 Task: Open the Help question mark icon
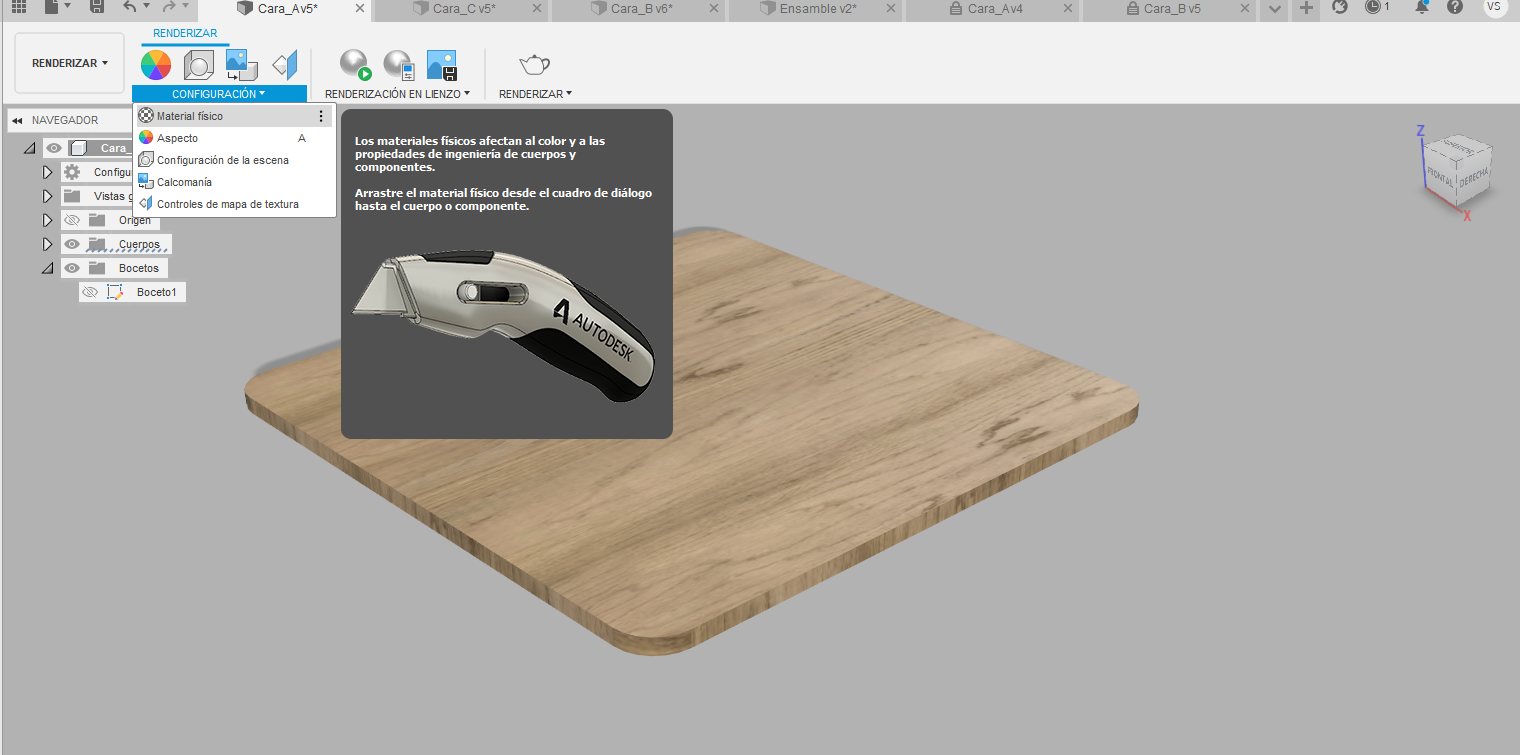tap(1455, 7)
